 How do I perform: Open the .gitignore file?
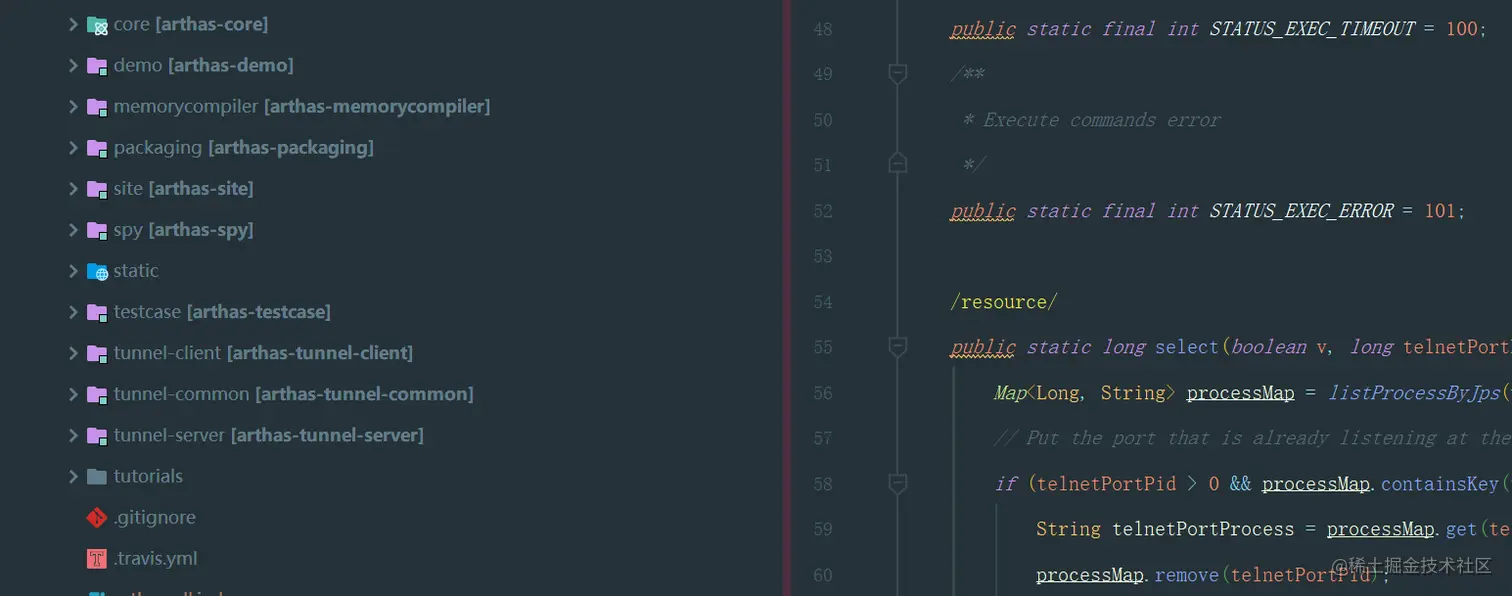pos(155,517)
